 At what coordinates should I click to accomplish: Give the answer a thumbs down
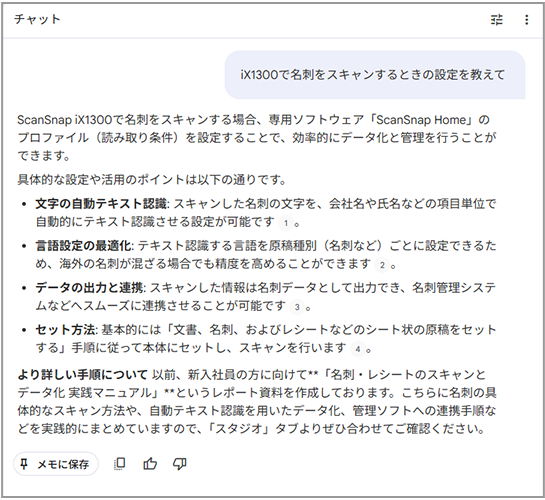pos(180,464)
